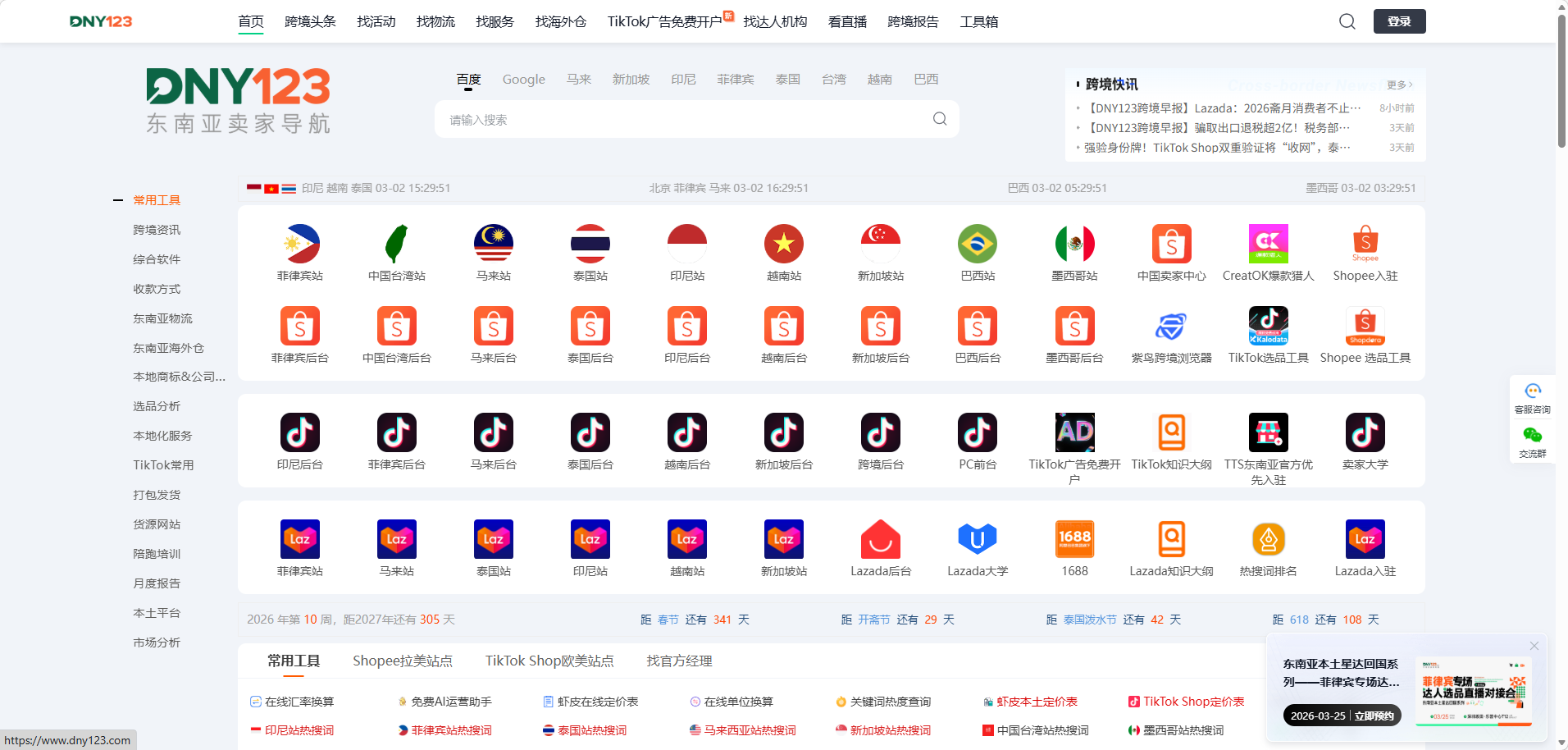
Task: Select 月度报告 in the sidebar
Action: [x=157, y=583]
